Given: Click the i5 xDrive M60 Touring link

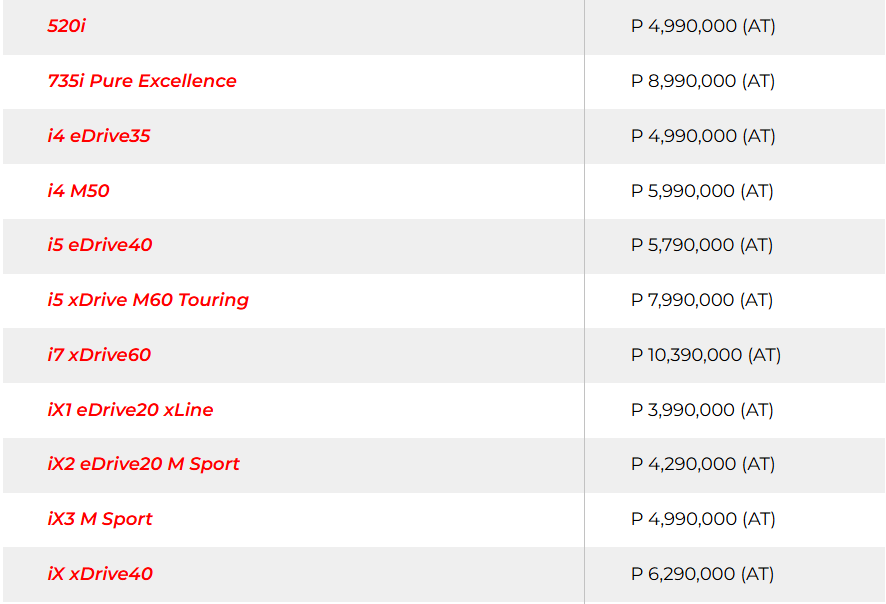Looking at the screenshot, I should pos(148,300).
